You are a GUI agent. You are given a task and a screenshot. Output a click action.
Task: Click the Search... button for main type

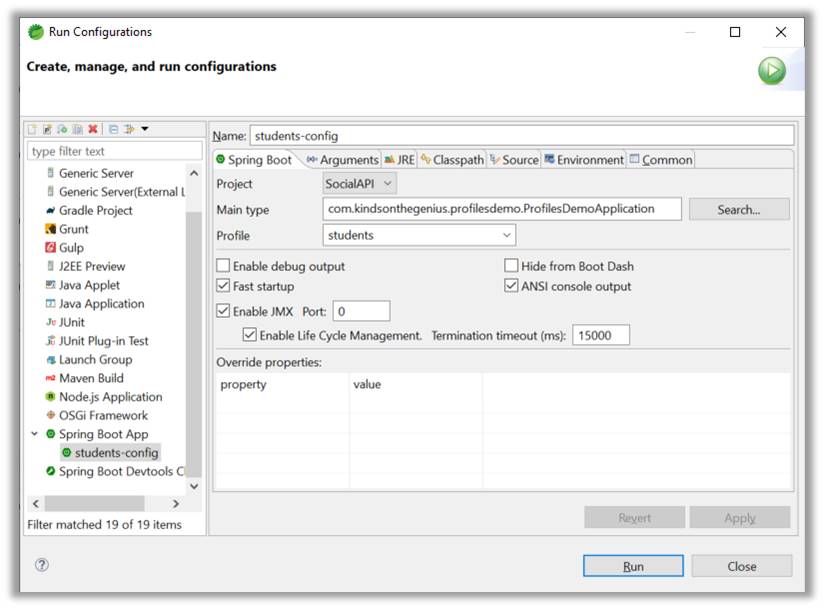[x=738, y=210]
